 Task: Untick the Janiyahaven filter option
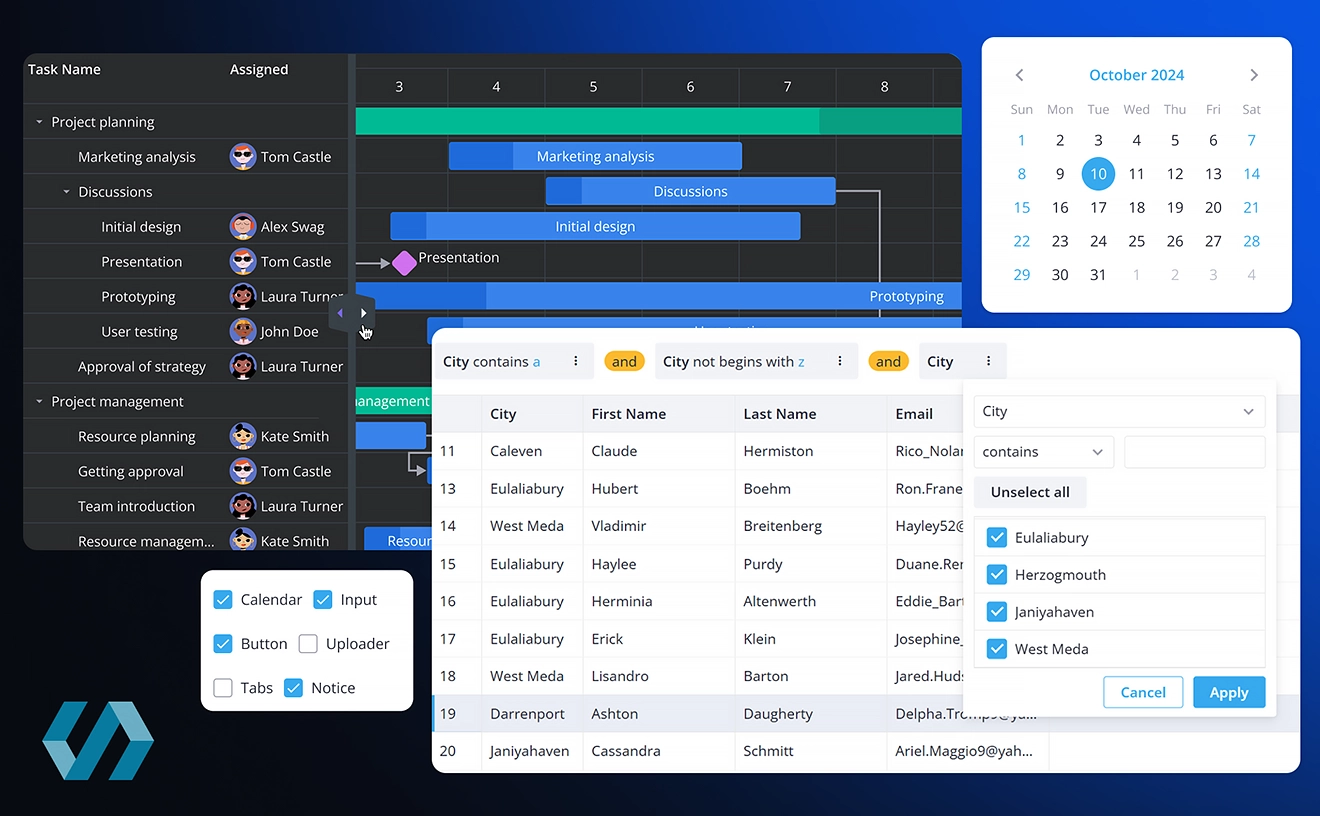coord(997,612)
